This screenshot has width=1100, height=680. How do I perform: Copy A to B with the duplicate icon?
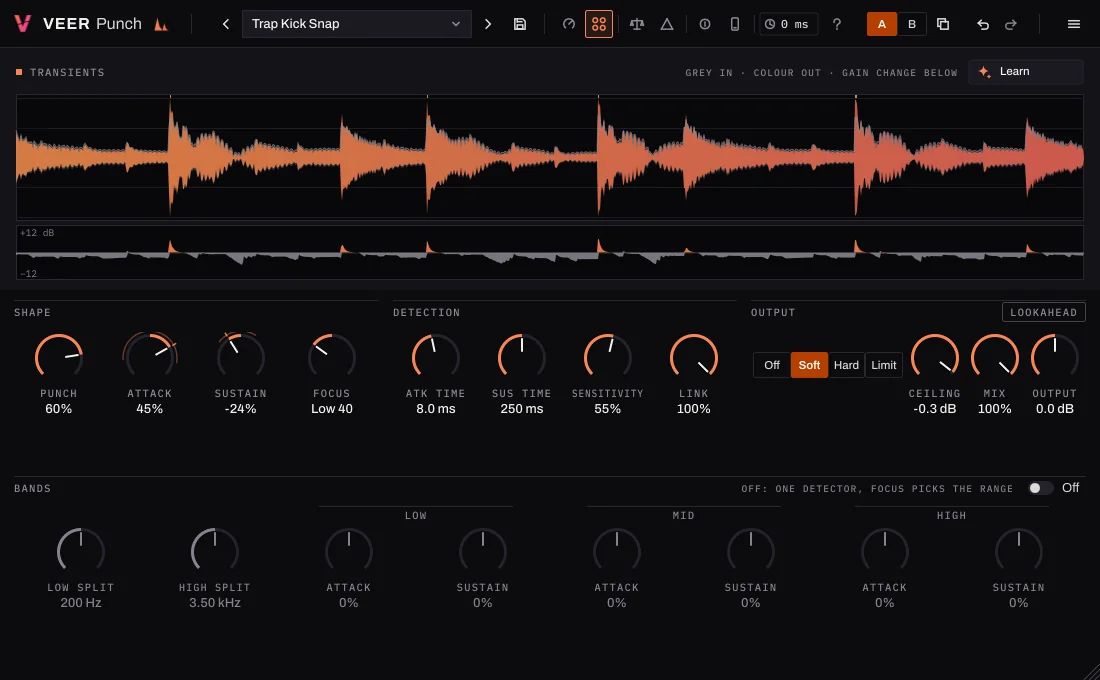[x=943, y=24]
